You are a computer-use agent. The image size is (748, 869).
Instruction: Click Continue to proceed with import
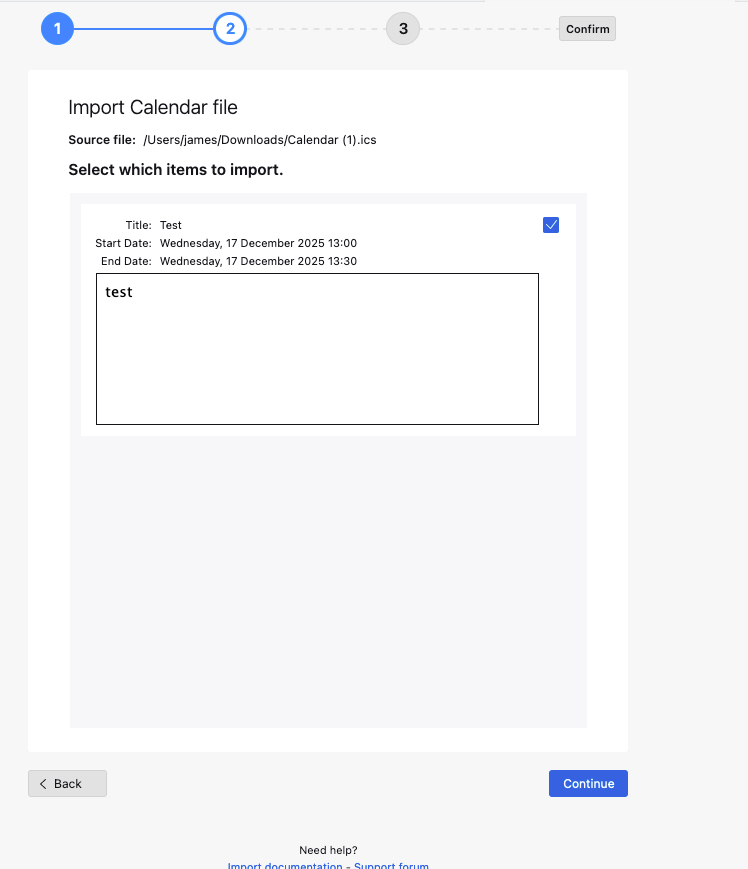coord(588,784)
